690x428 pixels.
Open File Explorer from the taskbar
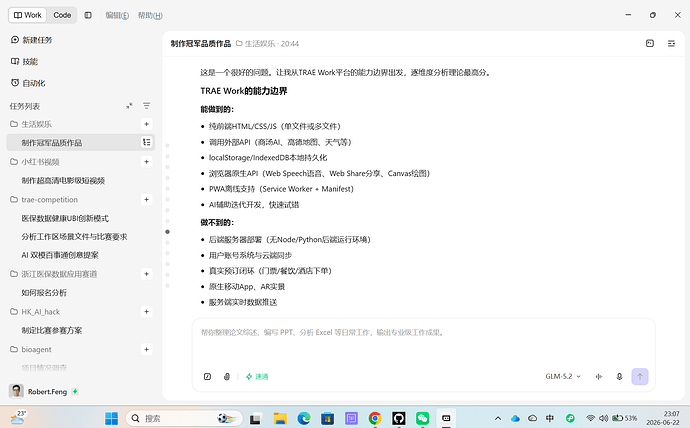280,418
